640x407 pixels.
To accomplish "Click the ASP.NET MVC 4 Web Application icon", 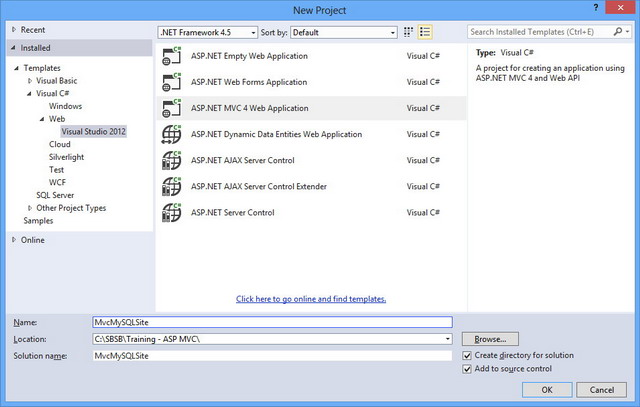I will [171, 108].
